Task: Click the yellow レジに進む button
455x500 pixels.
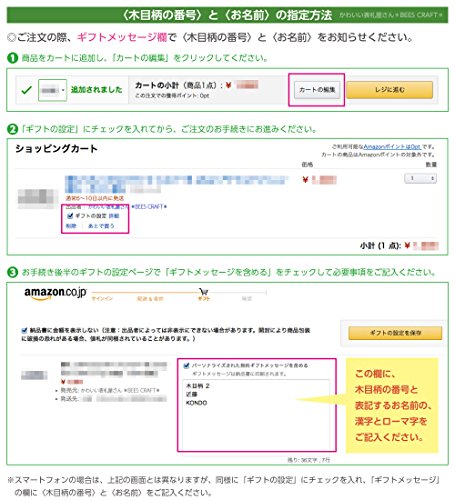Action: pos(390,90)
